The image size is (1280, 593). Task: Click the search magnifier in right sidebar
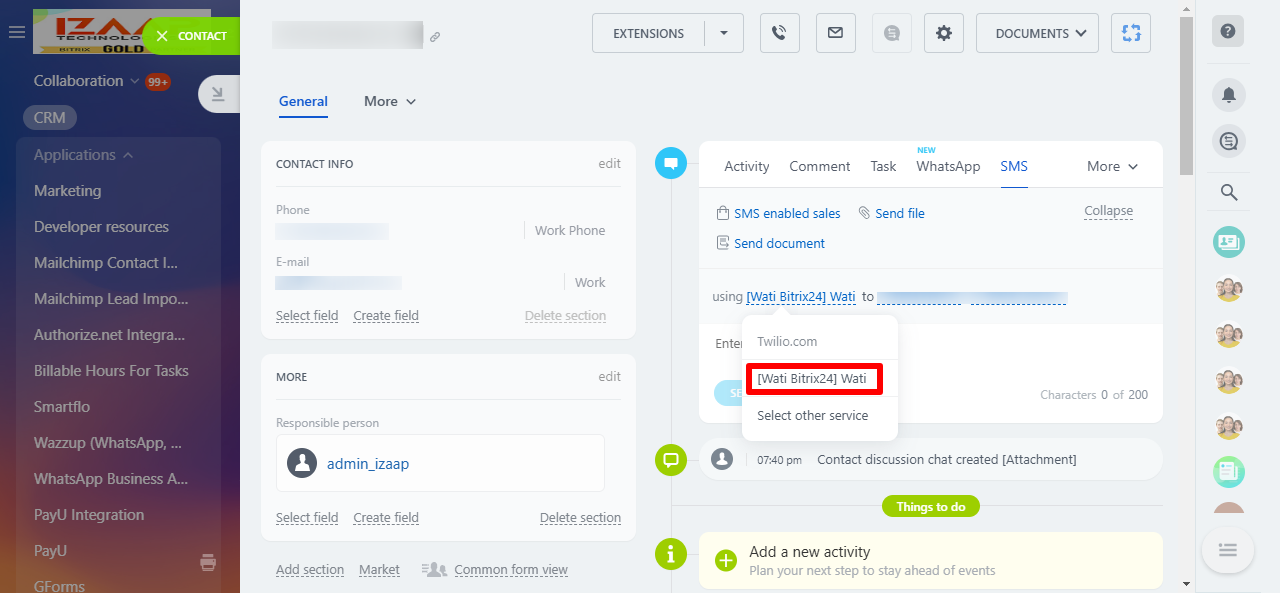click(1228, 192)
